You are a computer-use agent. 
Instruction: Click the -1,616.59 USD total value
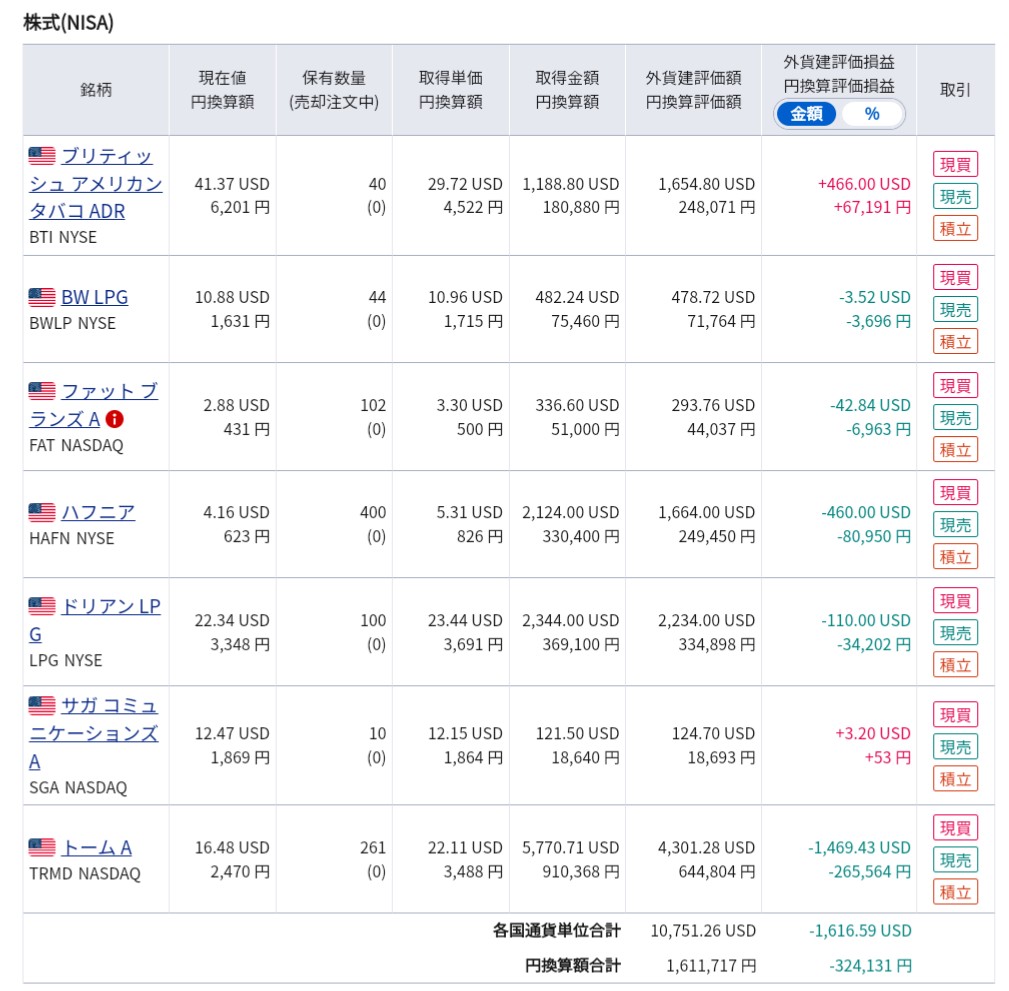point(860,931)
